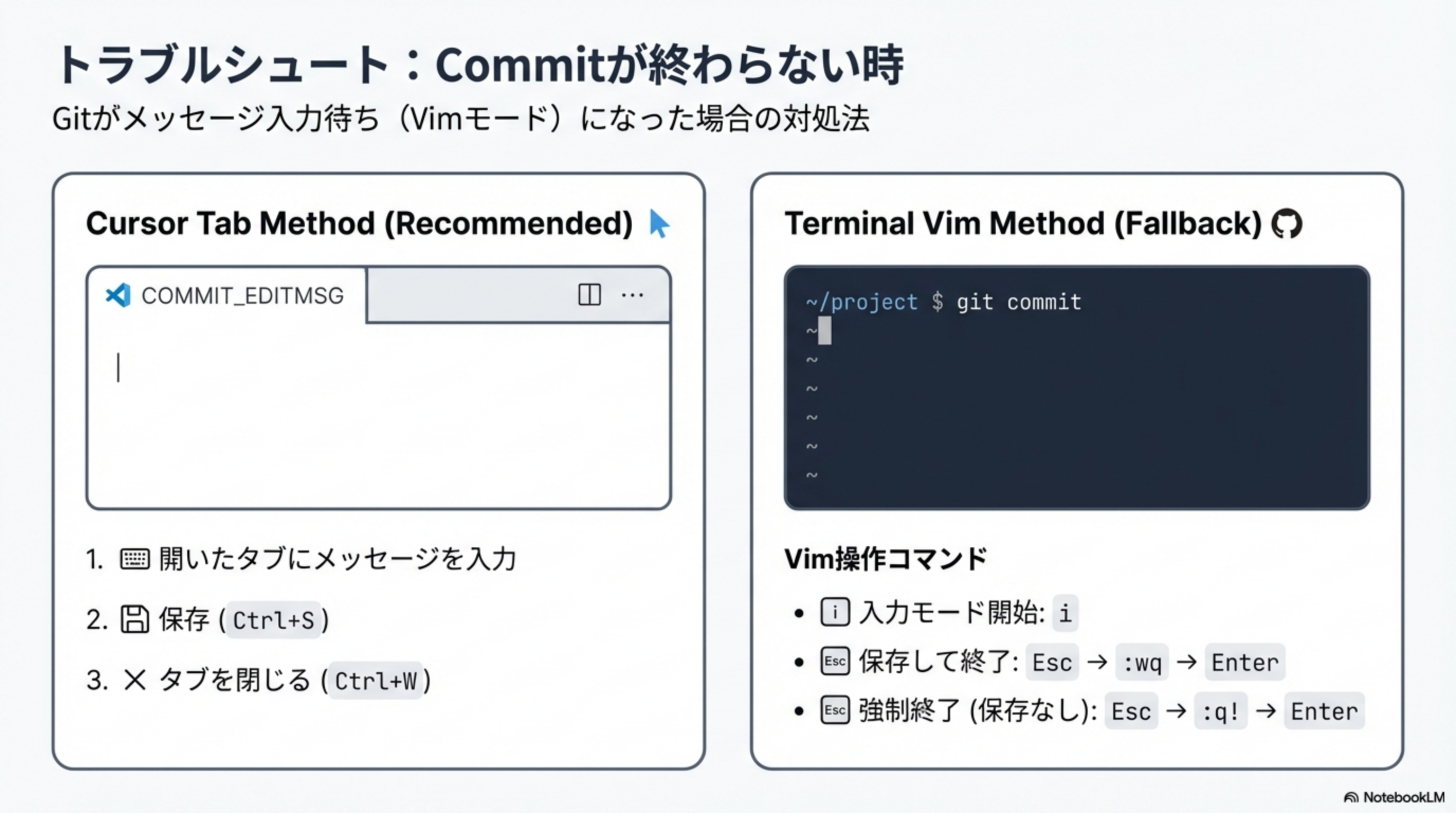Viewport: 1456px width, 813px height.
Task: Click the Ctrl+S key badge
Action: click(x=274, y=620)
